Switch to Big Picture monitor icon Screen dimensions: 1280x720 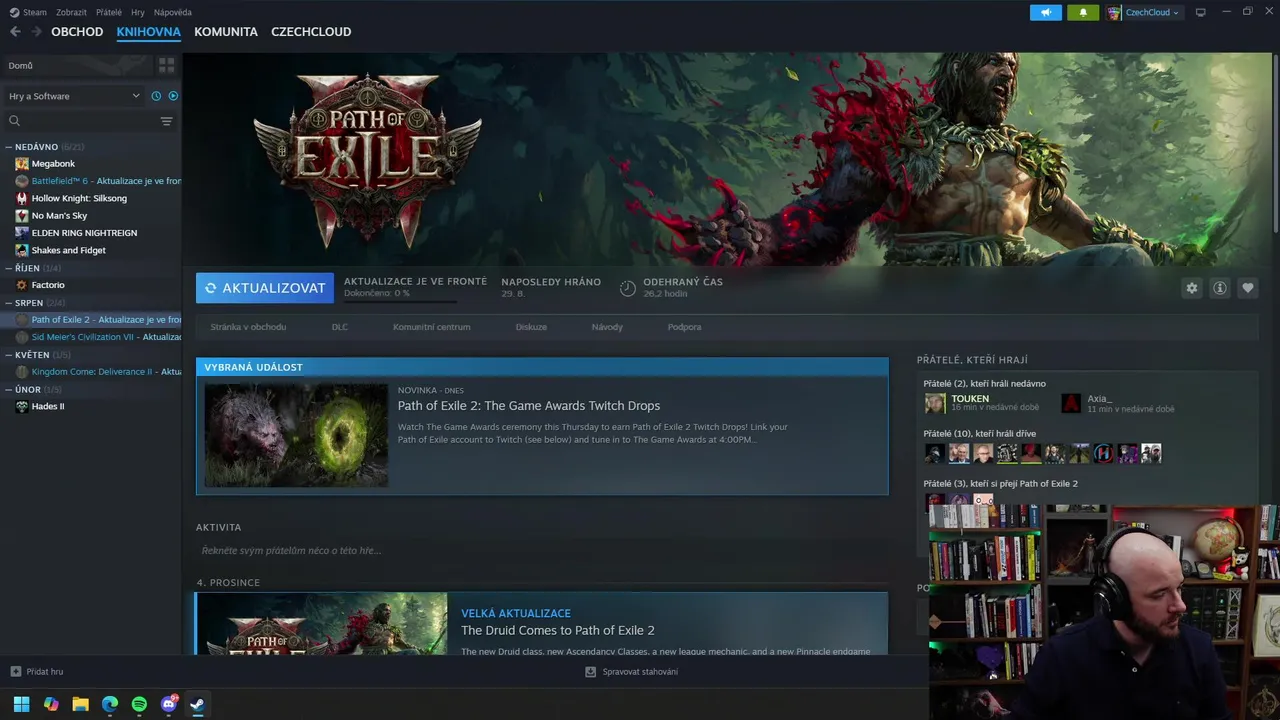1201,12
